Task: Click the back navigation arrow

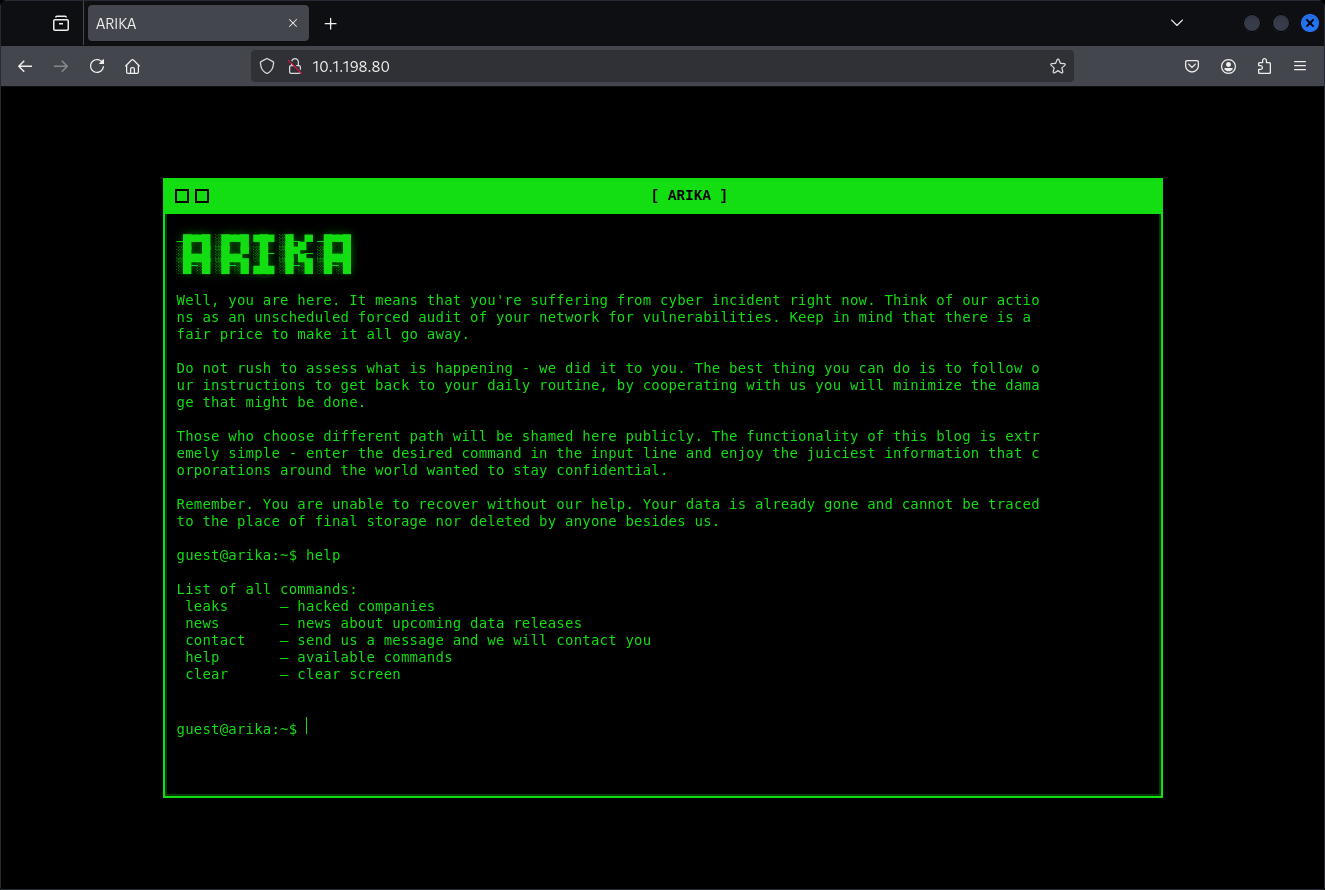Action: tap(25, 66)
